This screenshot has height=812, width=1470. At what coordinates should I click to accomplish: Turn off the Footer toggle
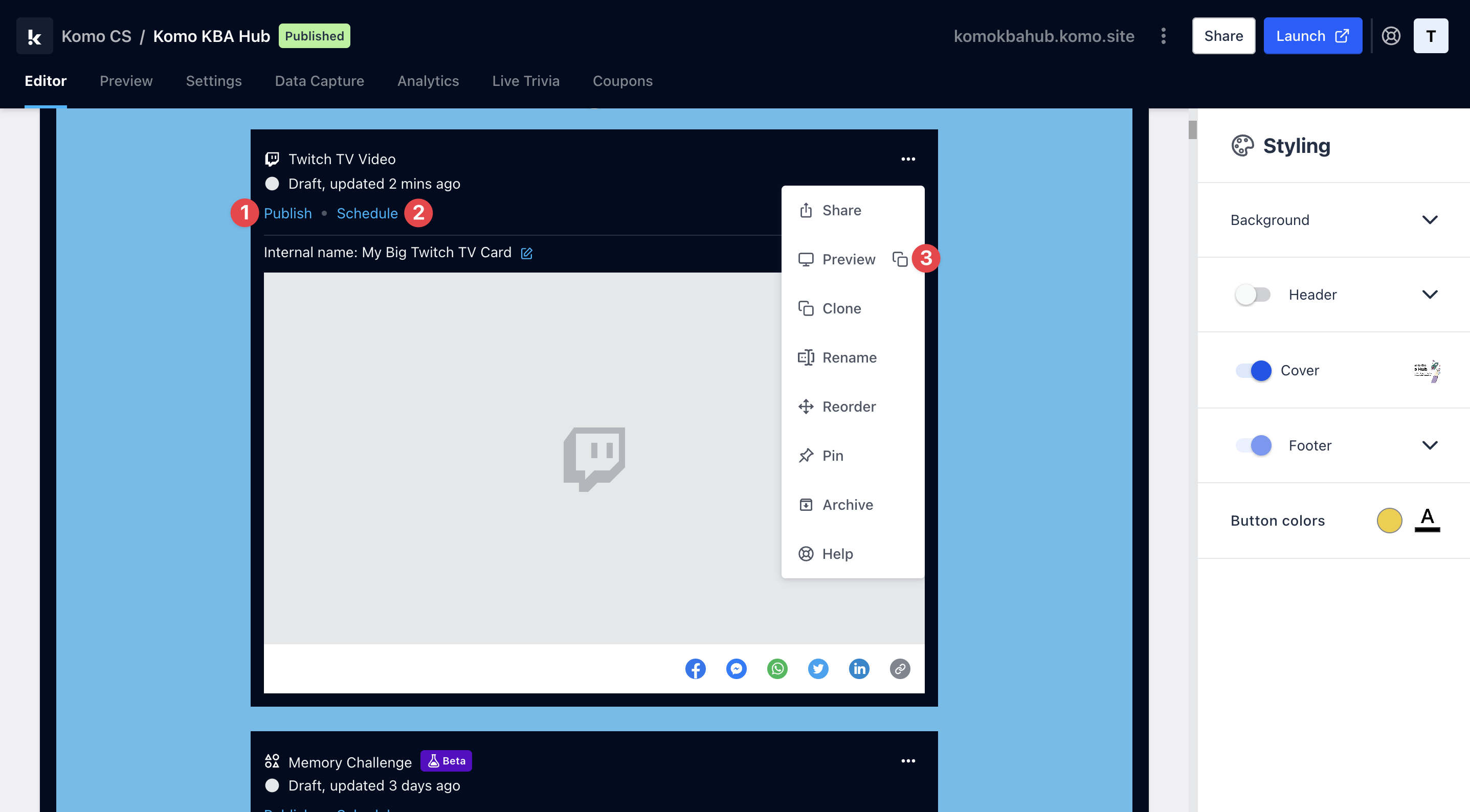[x=1253, y=445]
